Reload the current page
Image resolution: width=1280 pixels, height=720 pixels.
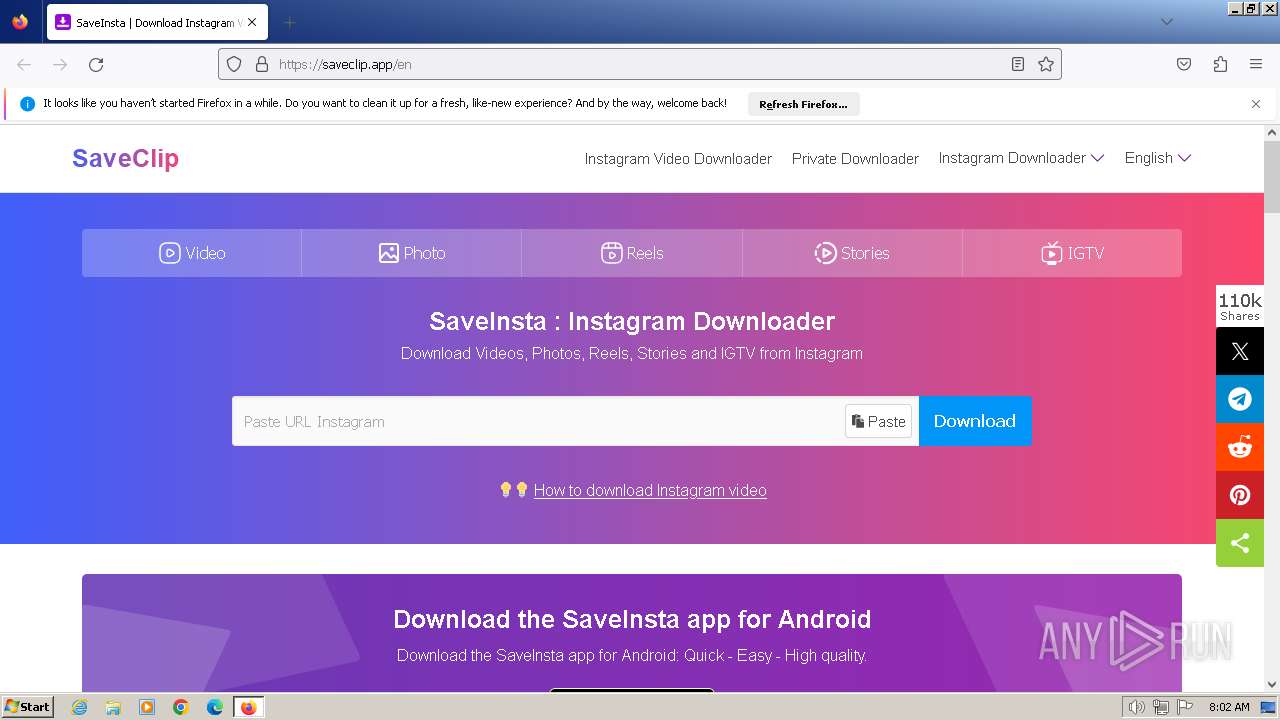point(96,64)
